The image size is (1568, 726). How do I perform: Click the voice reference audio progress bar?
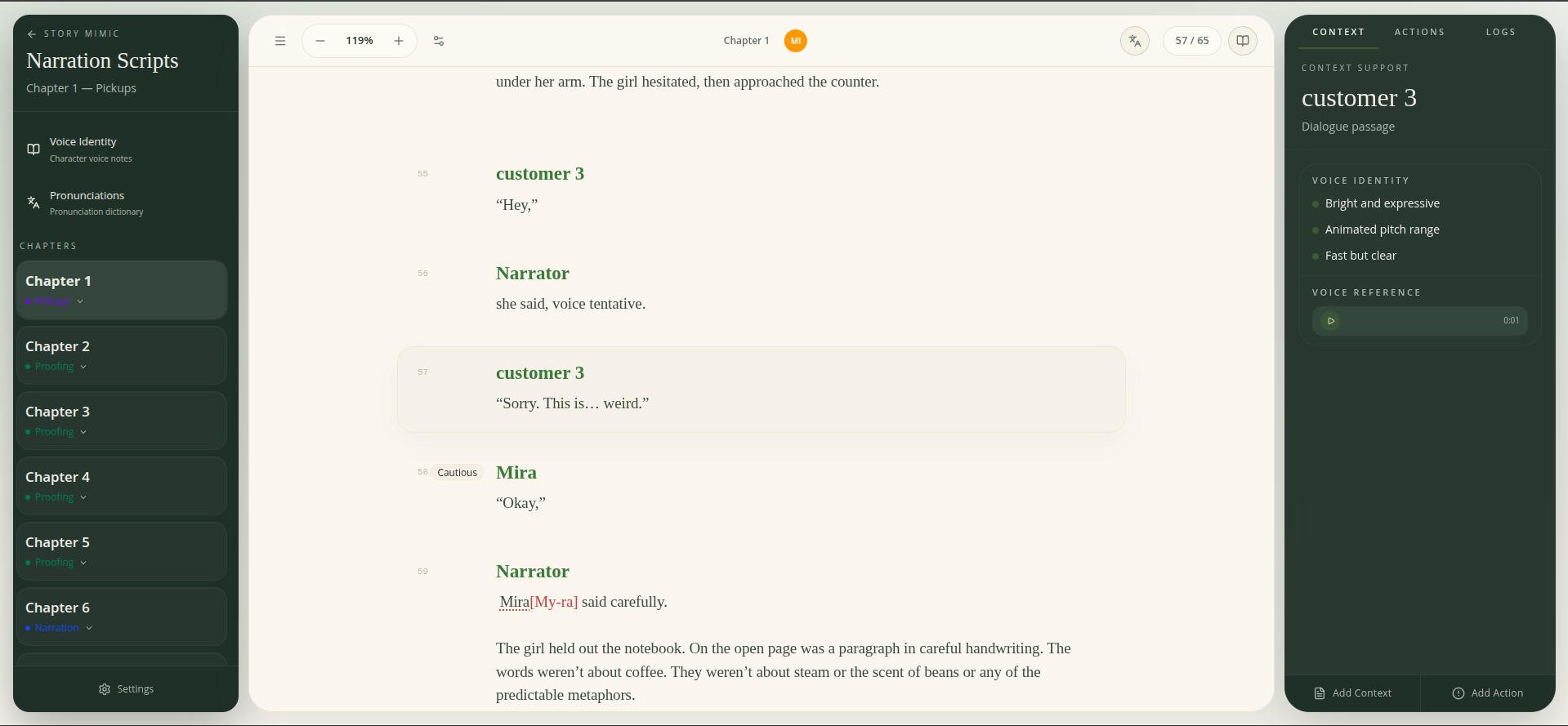(1418, 321)
